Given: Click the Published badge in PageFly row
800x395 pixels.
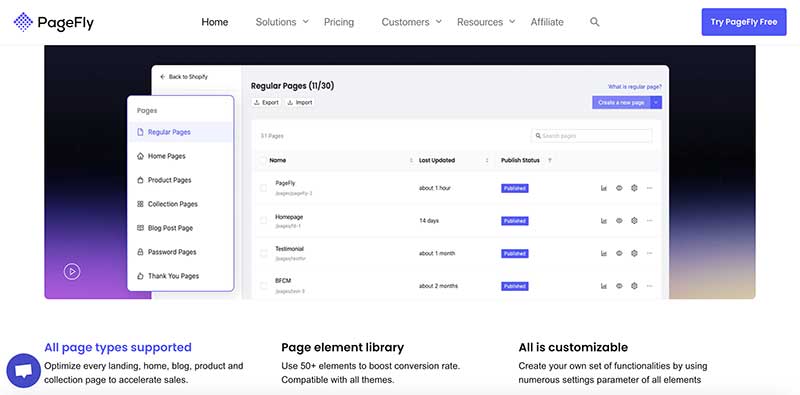Looking at the screenshot, I should (x=514, y=188).
